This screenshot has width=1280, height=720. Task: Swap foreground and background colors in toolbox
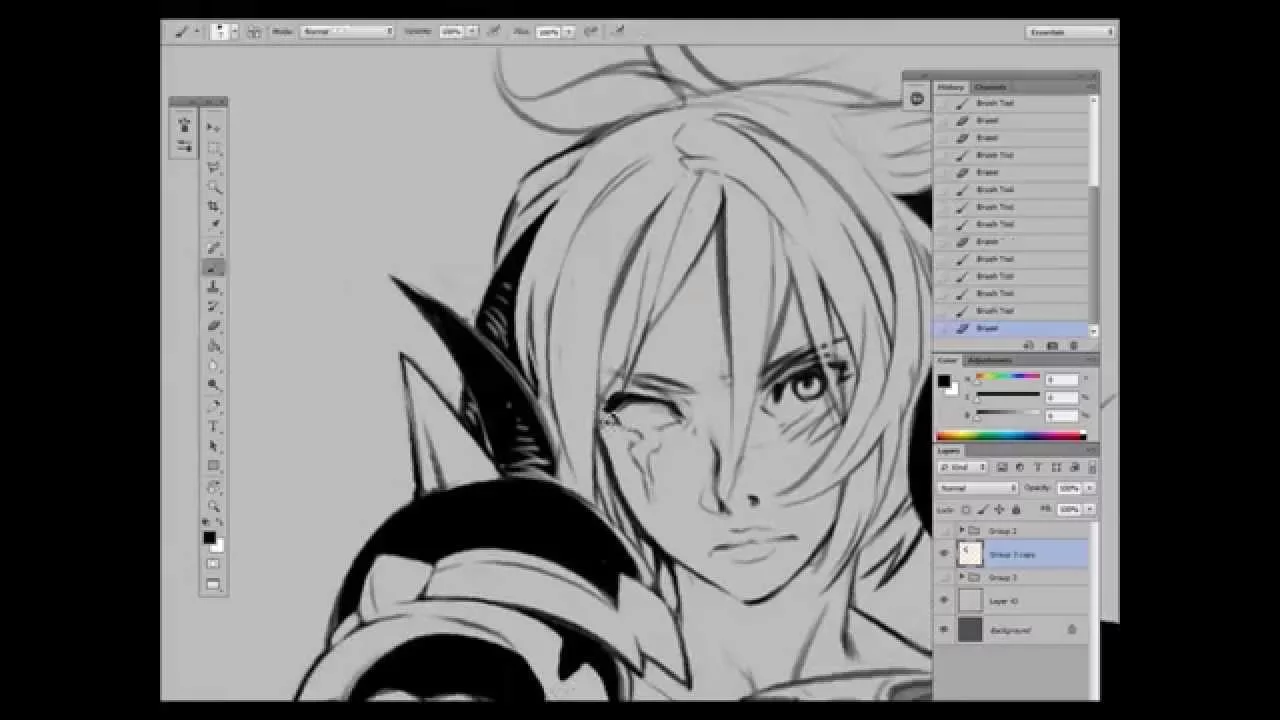click(x=220, y=522)
